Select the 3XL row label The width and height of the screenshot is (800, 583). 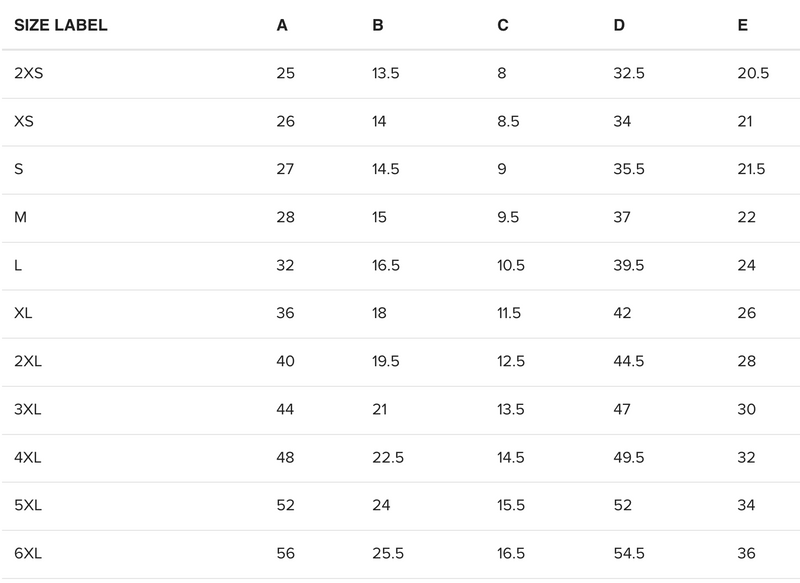28,410
